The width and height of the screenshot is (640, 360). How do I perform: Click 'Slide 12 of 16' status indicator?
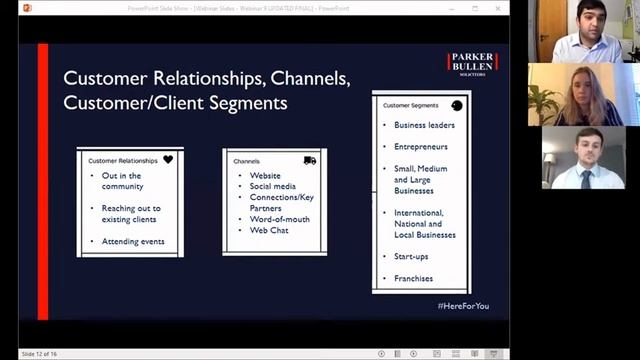click(x=39, y=354)
